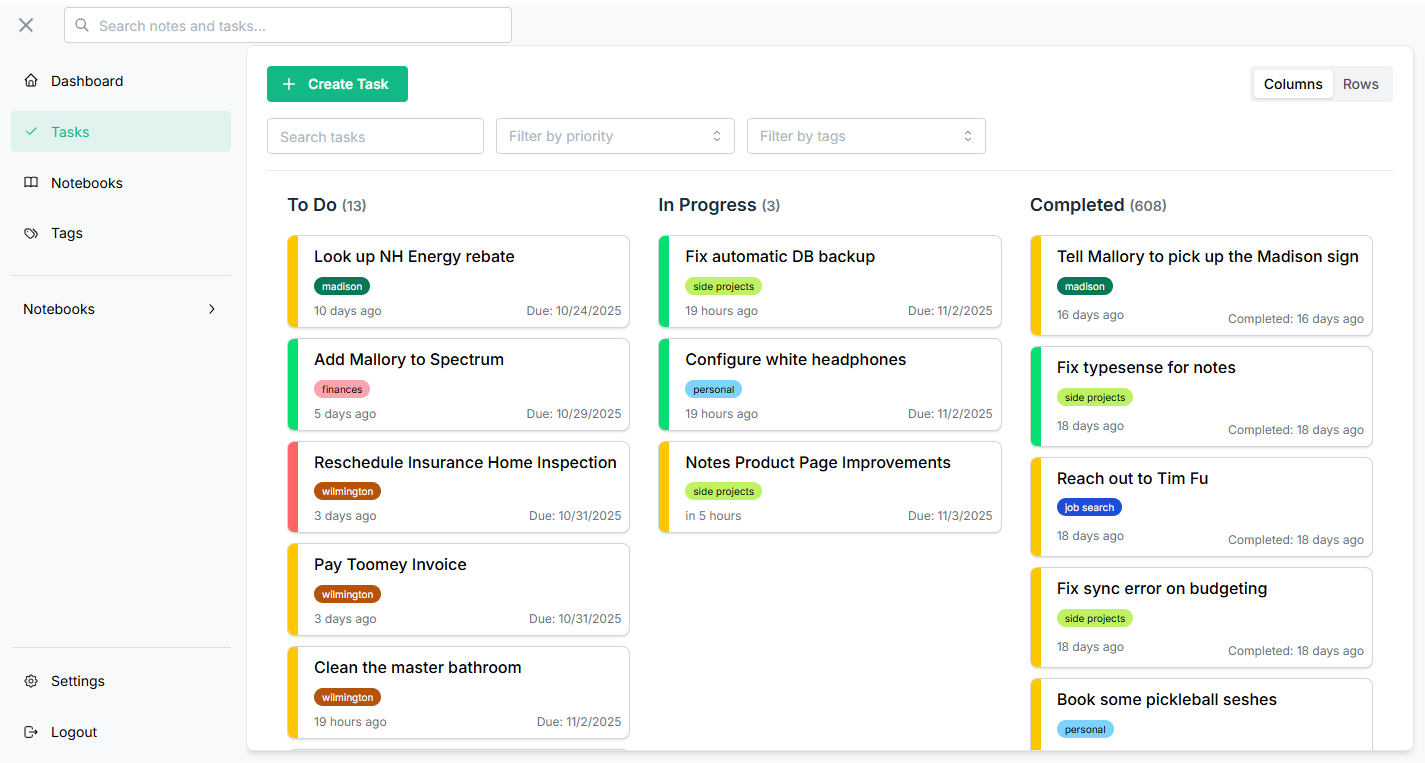The image size is (1425, 763).
Task: Click the Create Task button
Action: pyautogui.click(x=337, y=84)
